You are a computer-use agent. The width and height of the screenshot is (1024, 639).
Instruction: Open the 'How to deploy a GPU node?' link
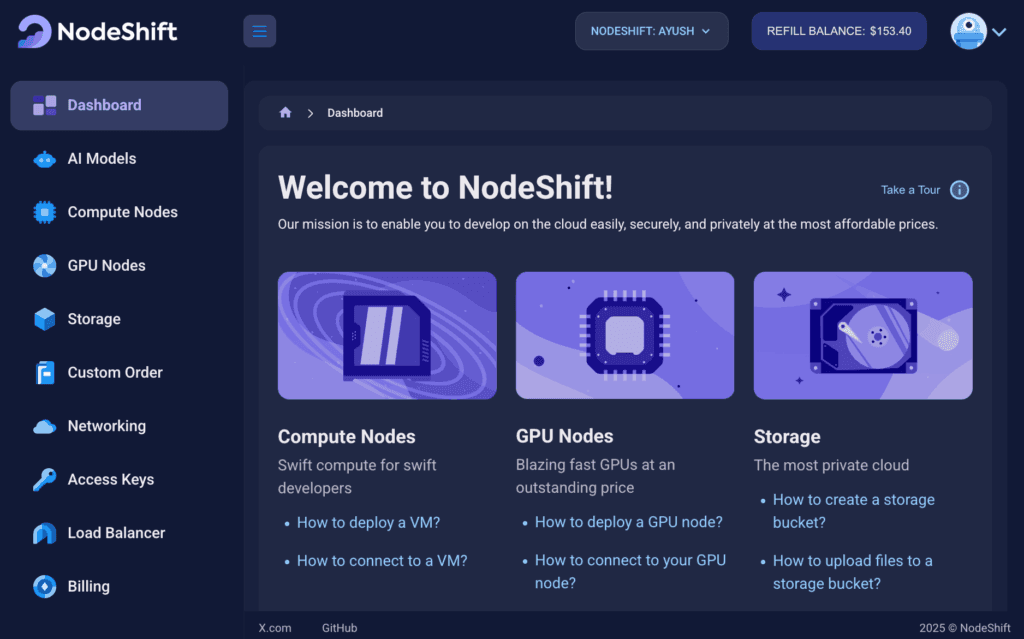628,522
